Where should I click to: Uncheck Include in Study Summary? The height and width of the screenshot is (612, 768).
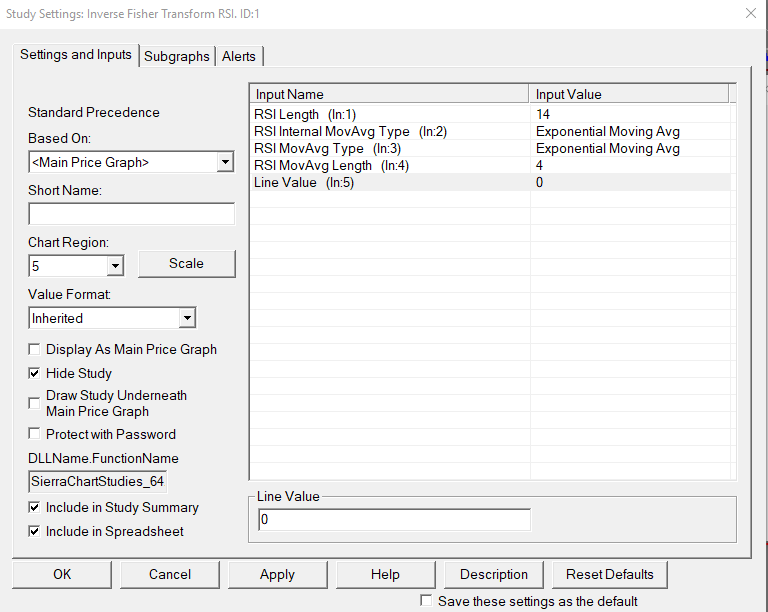(35, 508)
